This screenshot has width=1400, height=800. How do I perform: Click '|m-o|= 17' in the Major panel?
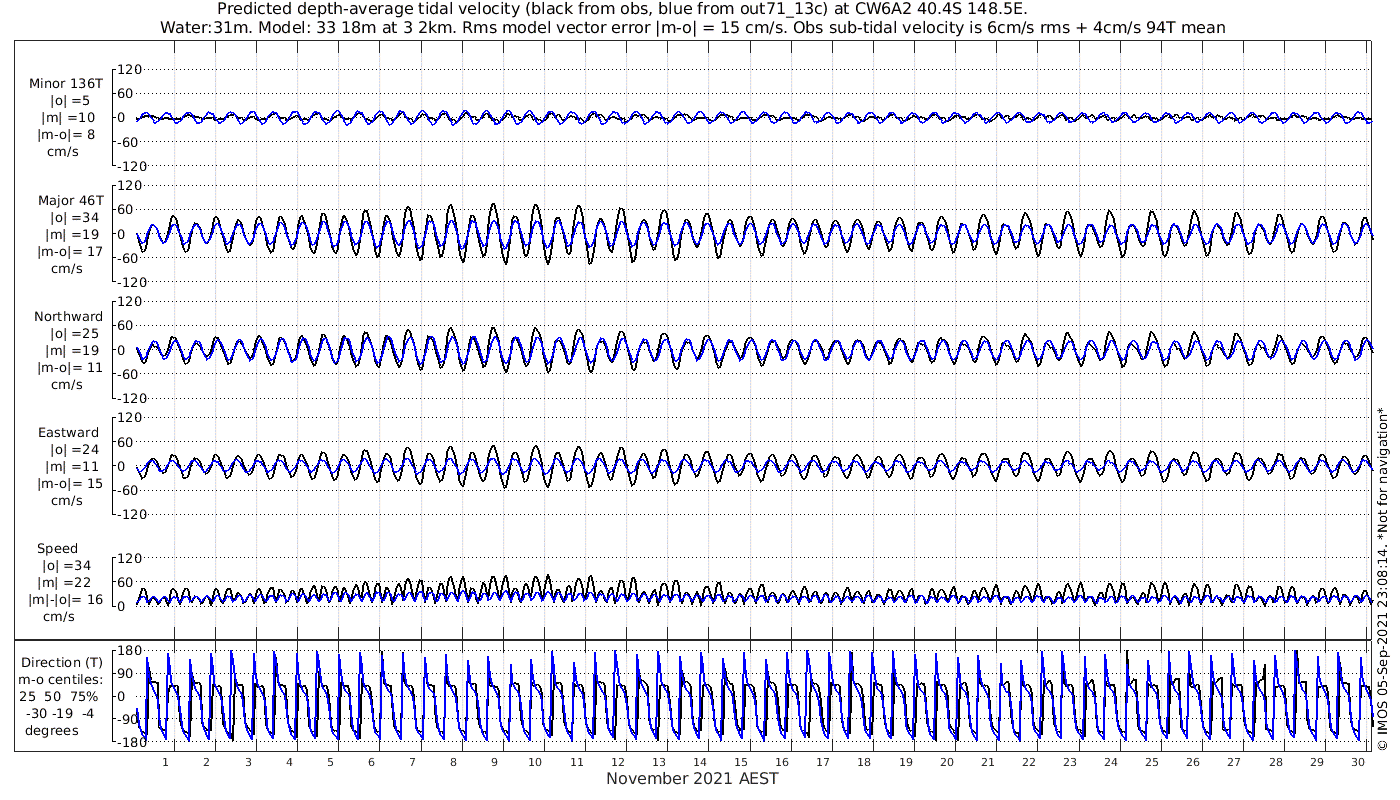point(70,252)
